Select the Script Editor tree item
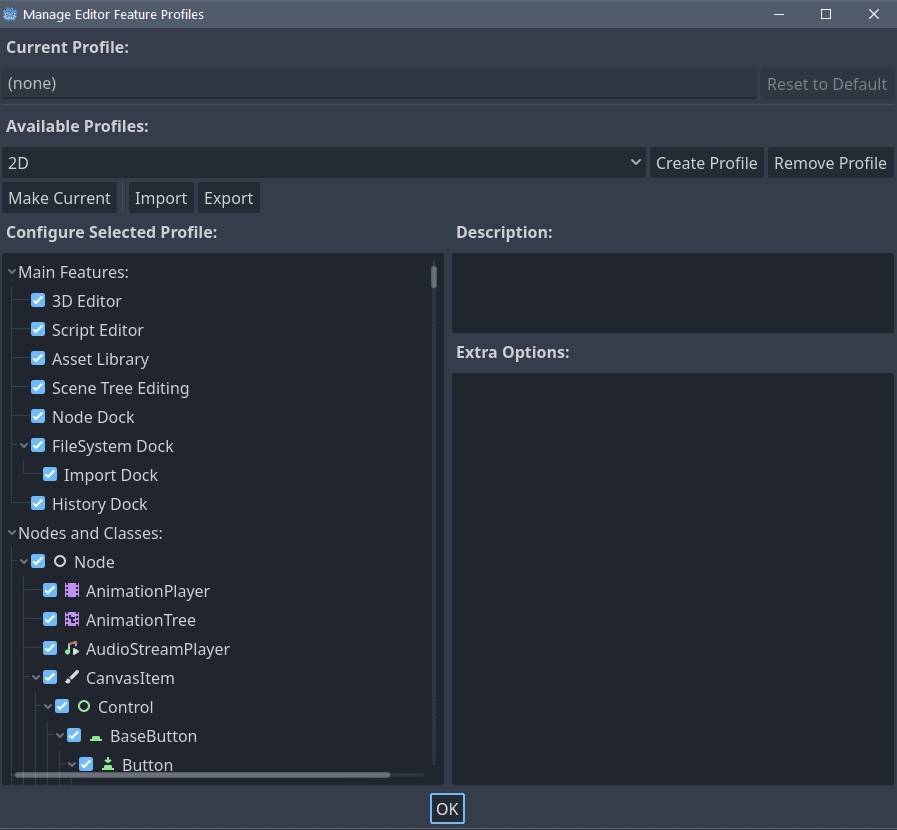Image resolution: width=897 pixels, height=830 pixels. [x=98, y=330]
